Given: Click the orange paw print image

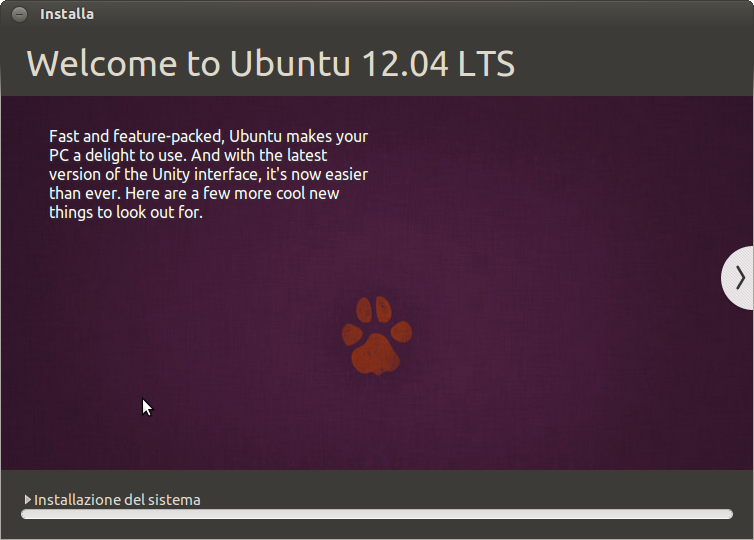Looking at the screenshot, I should tap(377, 335).
